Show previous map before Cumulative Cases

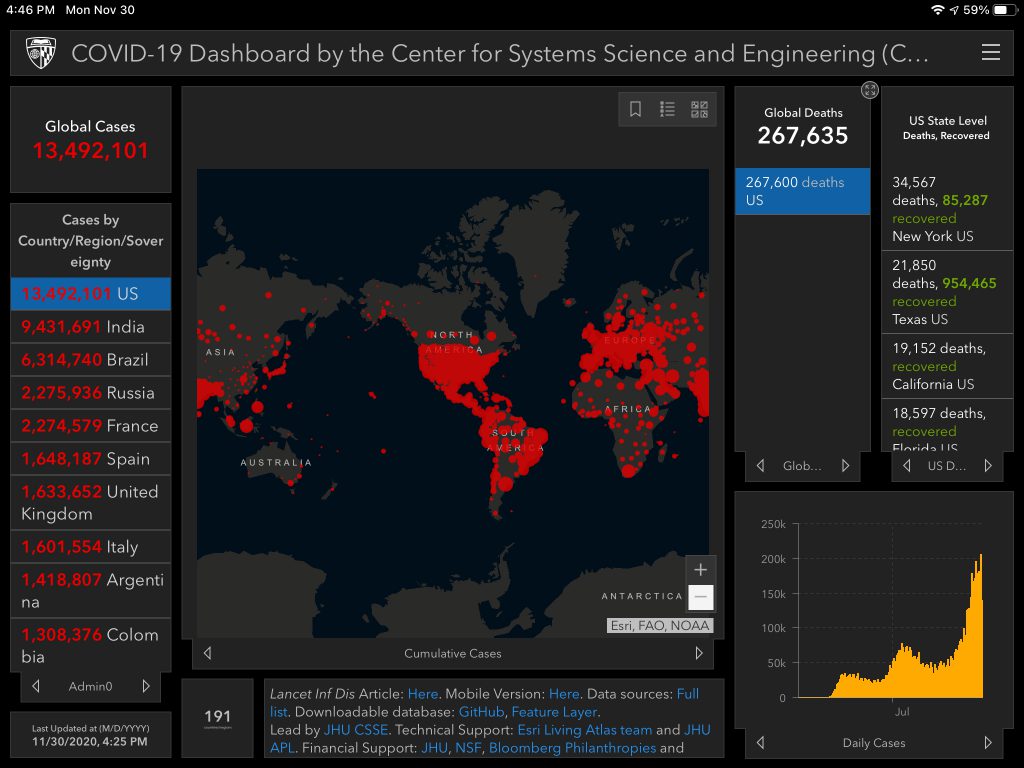(207, 653)
